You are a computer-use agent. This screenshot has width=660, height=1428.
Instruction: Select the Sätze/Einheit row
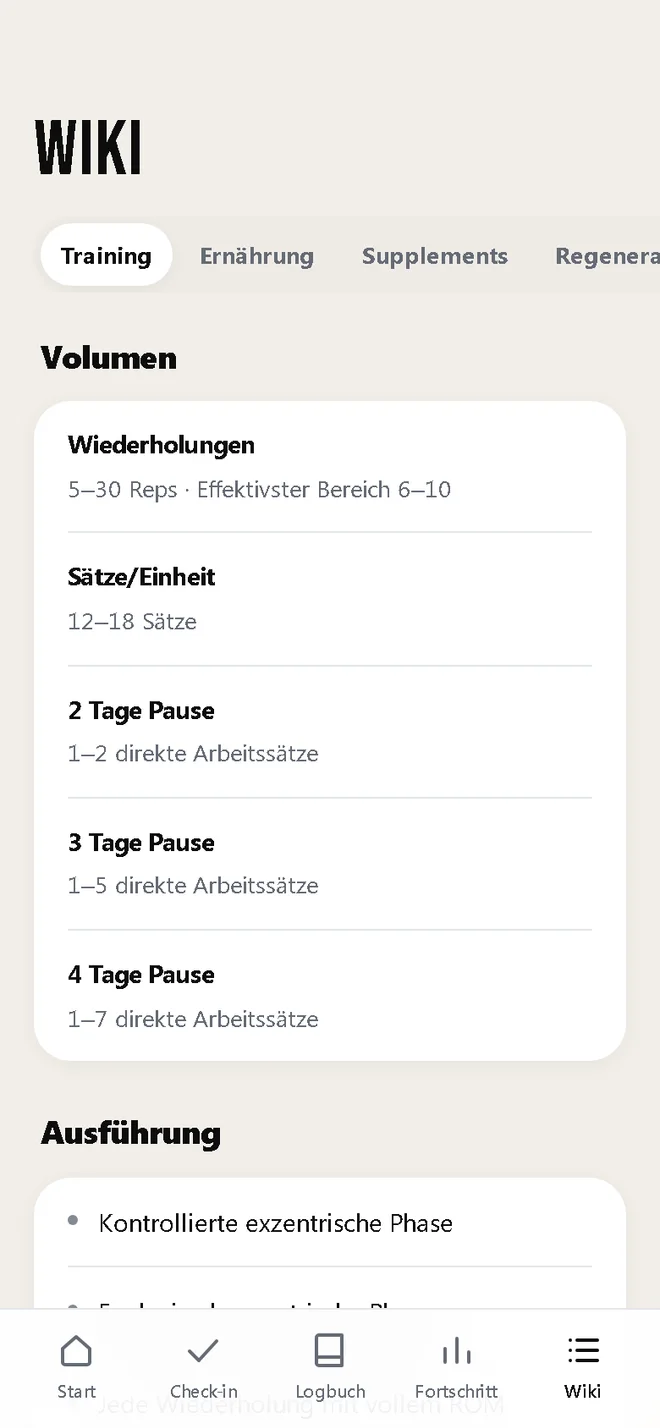(330, 599)
